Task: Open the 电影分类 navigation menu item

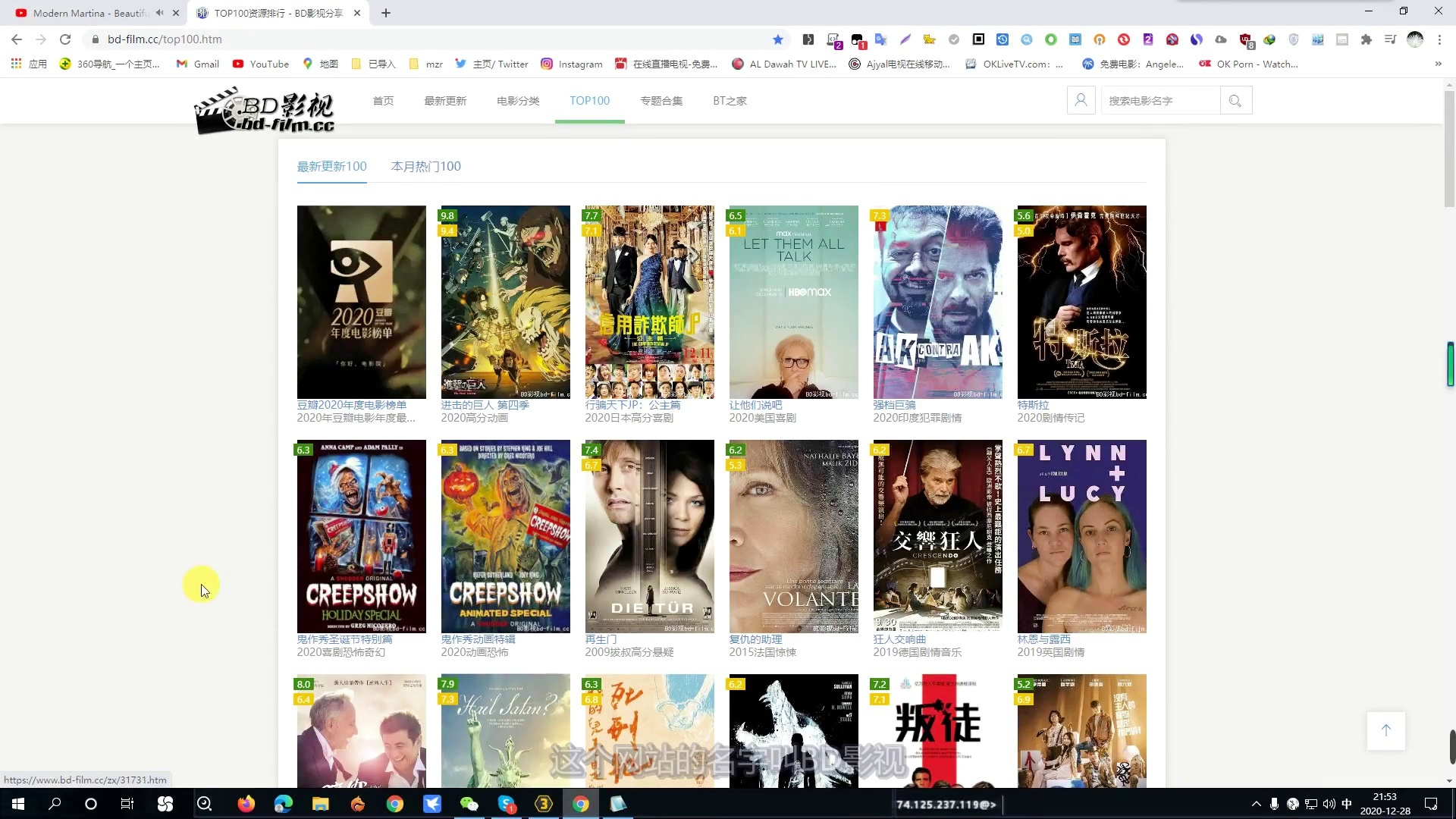Action: point(518,100)
